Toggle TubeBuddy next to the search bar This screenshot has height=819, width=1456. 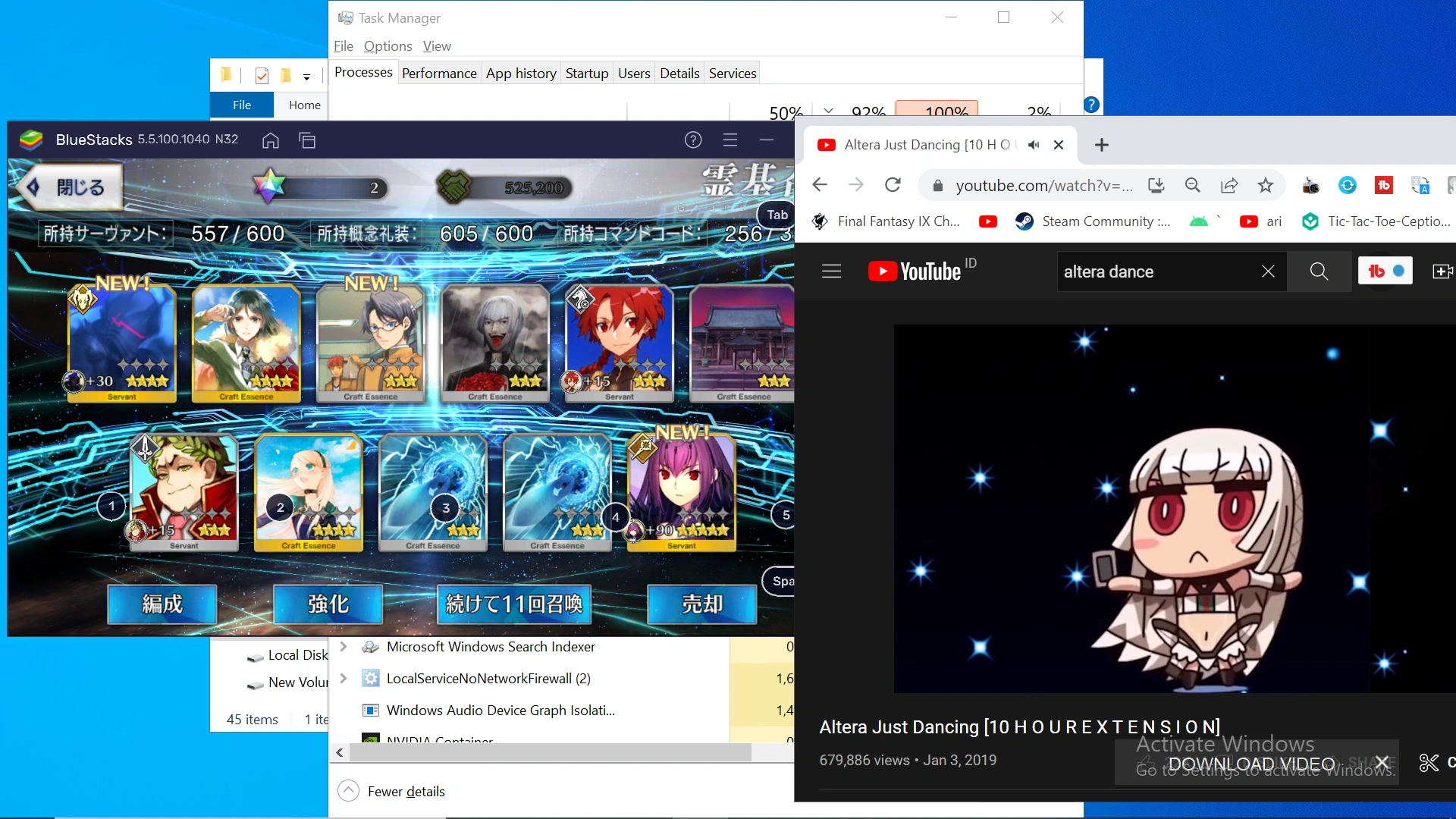coord(1385,271)
